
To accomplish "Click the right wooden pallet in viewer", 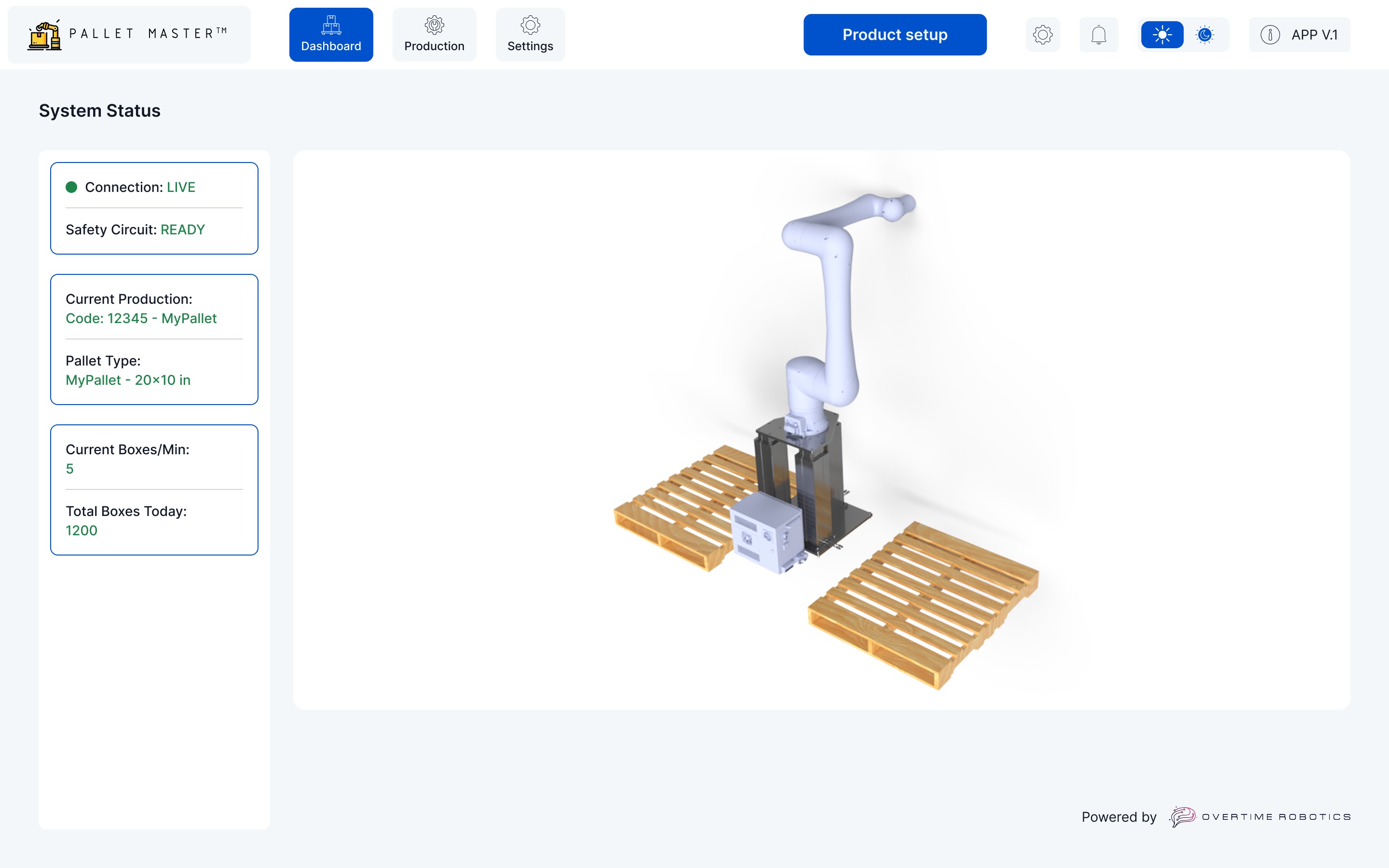I will coord(924,603).
